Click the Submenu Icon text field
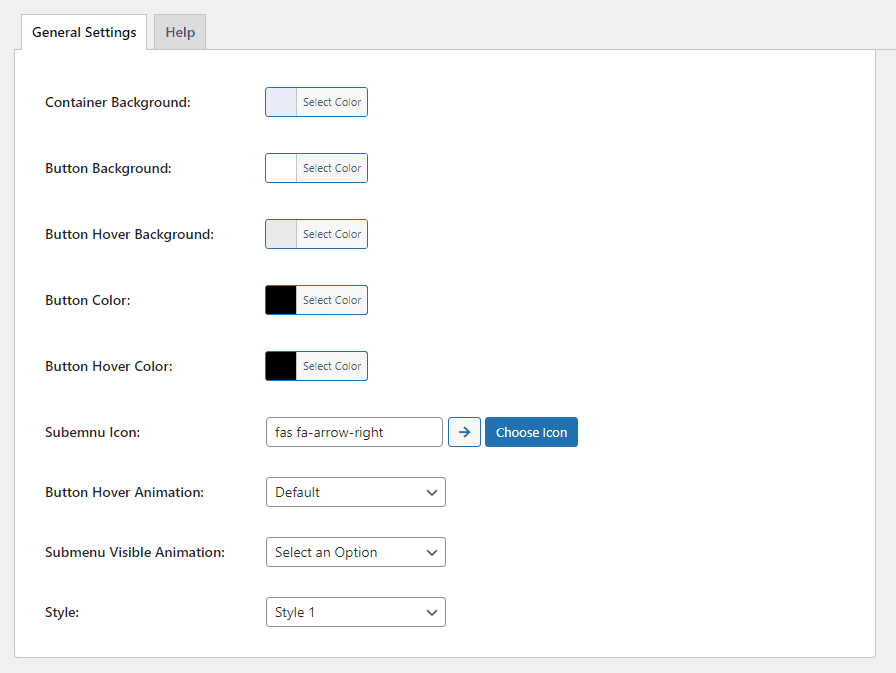Image resolution: width=896 pixels, height=673 pixels. (354, 432)
